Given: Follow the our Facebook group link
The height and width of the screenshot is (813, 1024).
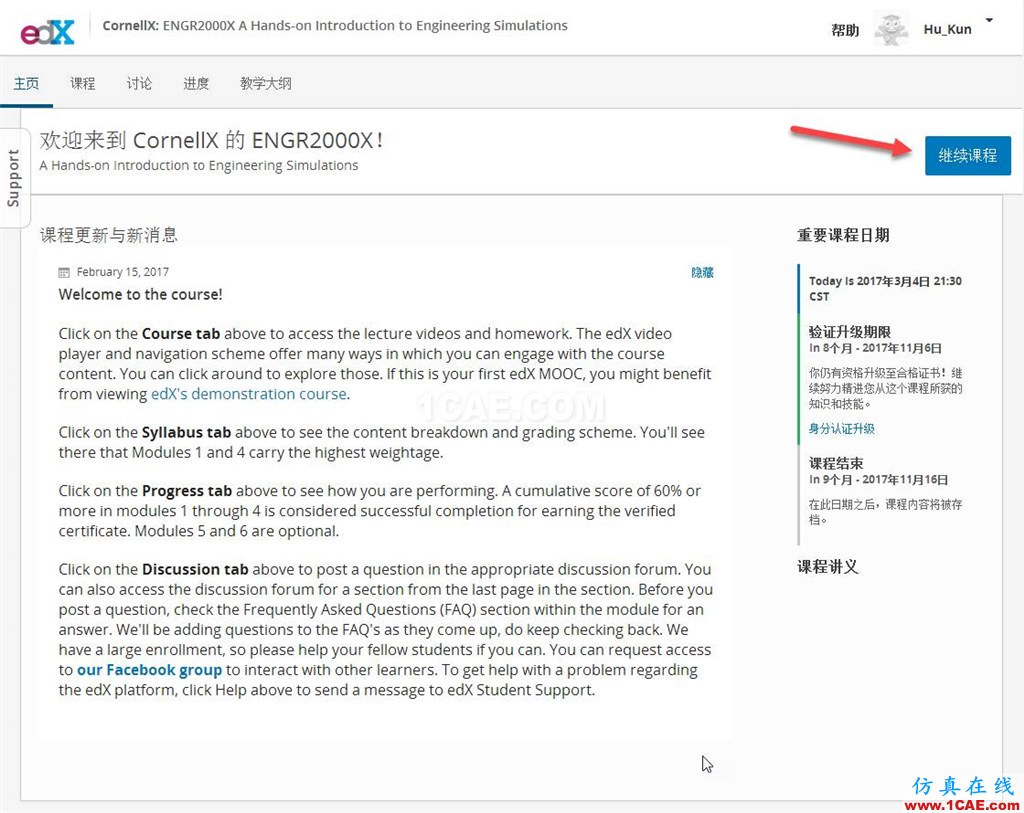Looking at the screenshot, I should (x=150, y=670).
